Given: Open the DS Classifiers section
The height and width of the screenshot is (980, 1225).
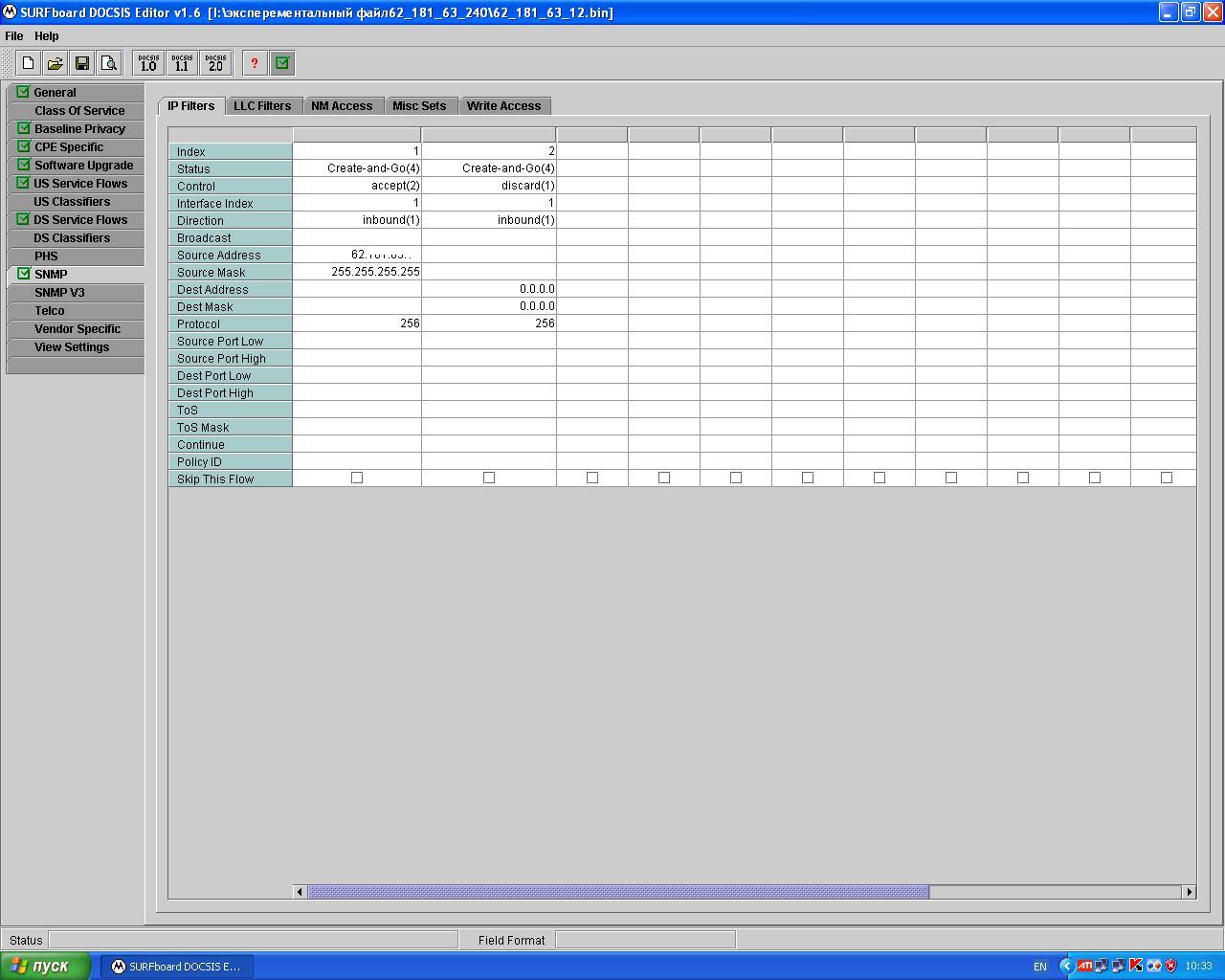Looking at the screenshot, I should [76, 238].
